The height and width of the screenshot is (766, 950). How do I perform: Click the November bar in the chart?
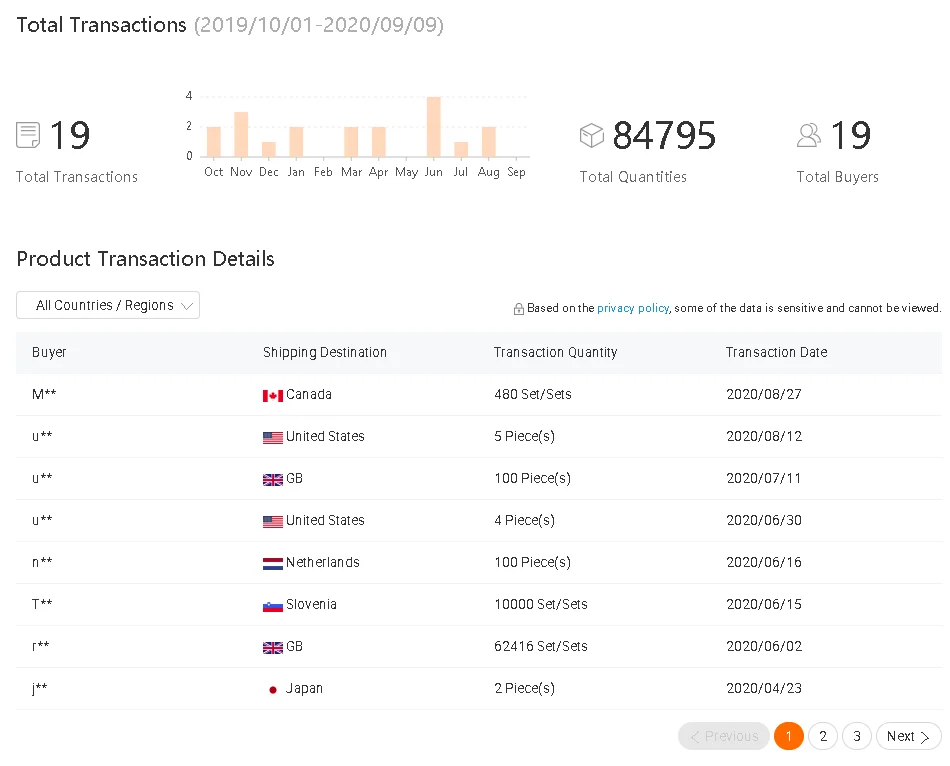241,135
